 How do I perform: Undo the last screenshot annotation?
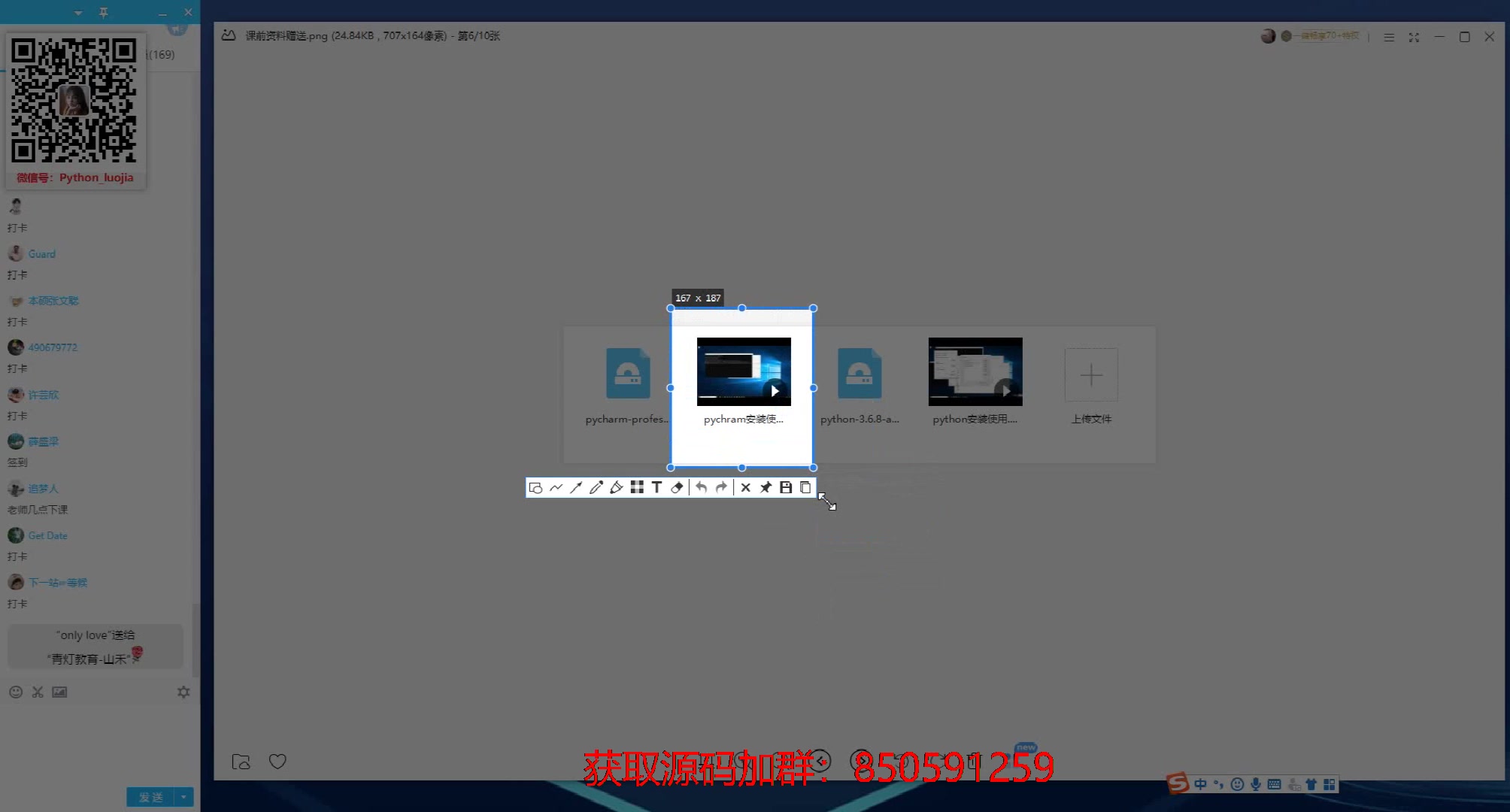[701, 487]
